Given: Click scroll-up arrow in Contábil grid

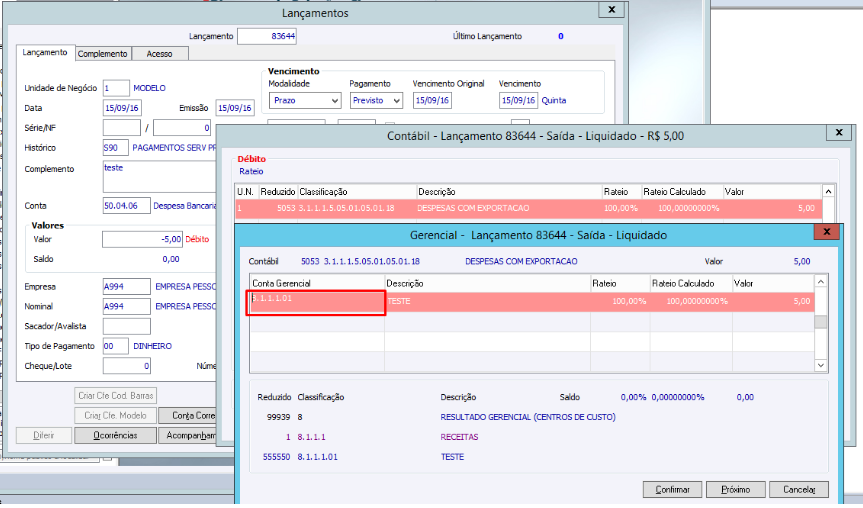Looking at the screenshot, I should tap(827, 191).
